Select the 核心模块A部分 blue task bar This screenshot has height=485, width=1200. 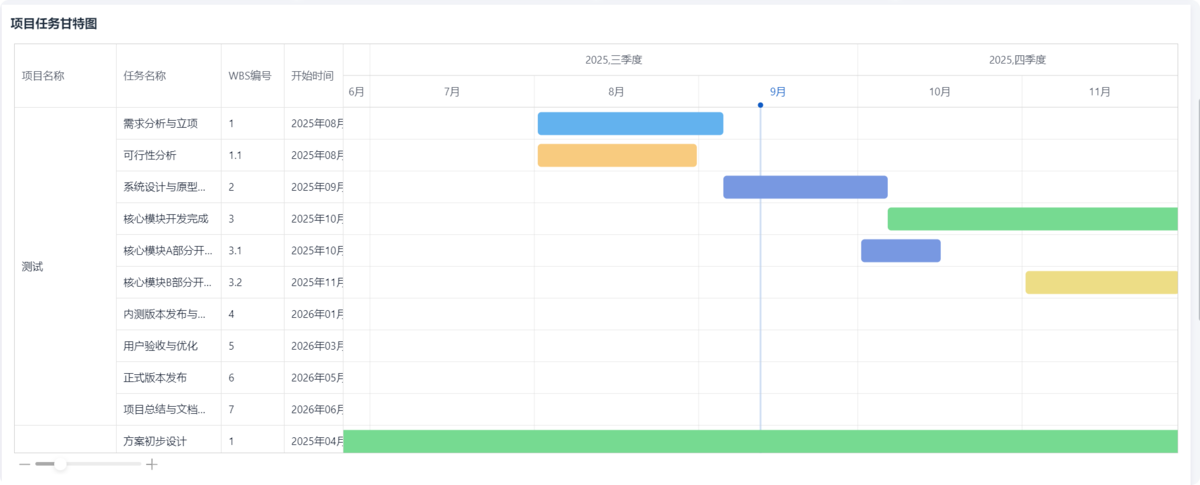pyautogui.click(x=900, y=251)
